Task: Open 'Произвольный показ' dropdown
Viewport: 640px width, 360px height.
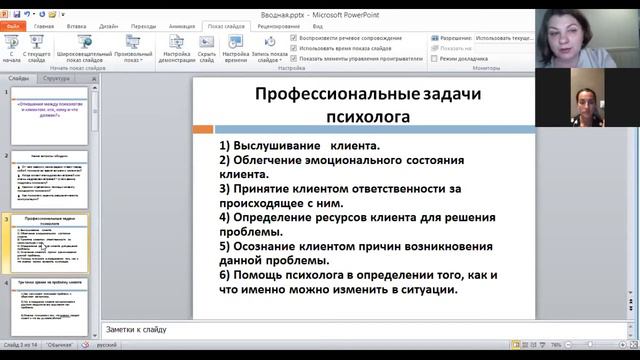Action: [x=133, y=49]
